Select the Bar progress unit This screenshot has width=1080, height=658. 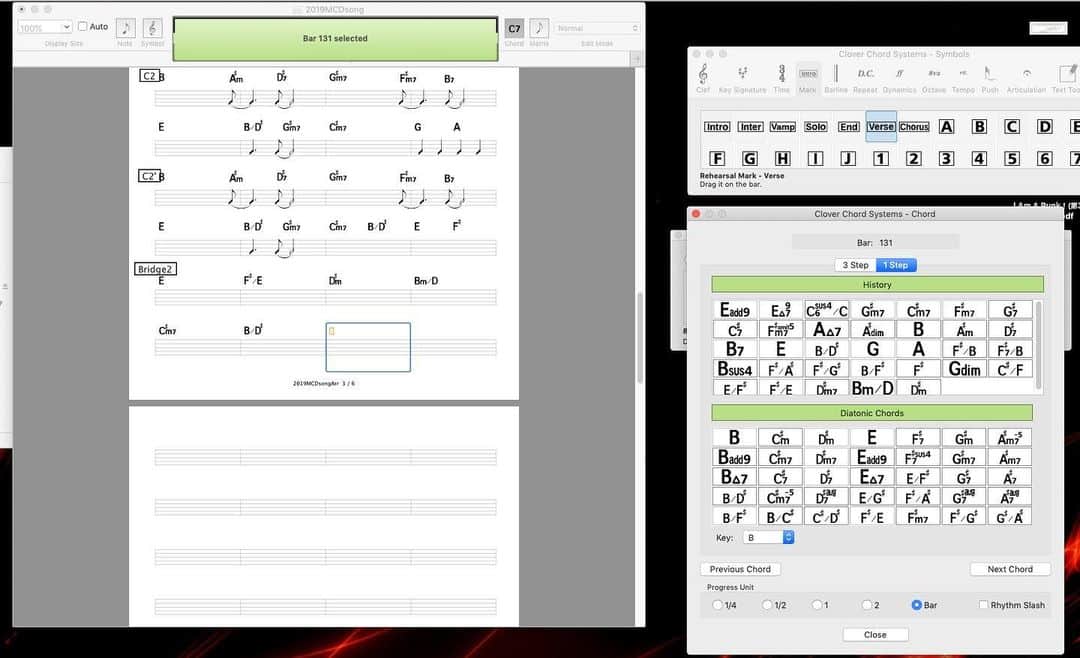tap(916, 605)
